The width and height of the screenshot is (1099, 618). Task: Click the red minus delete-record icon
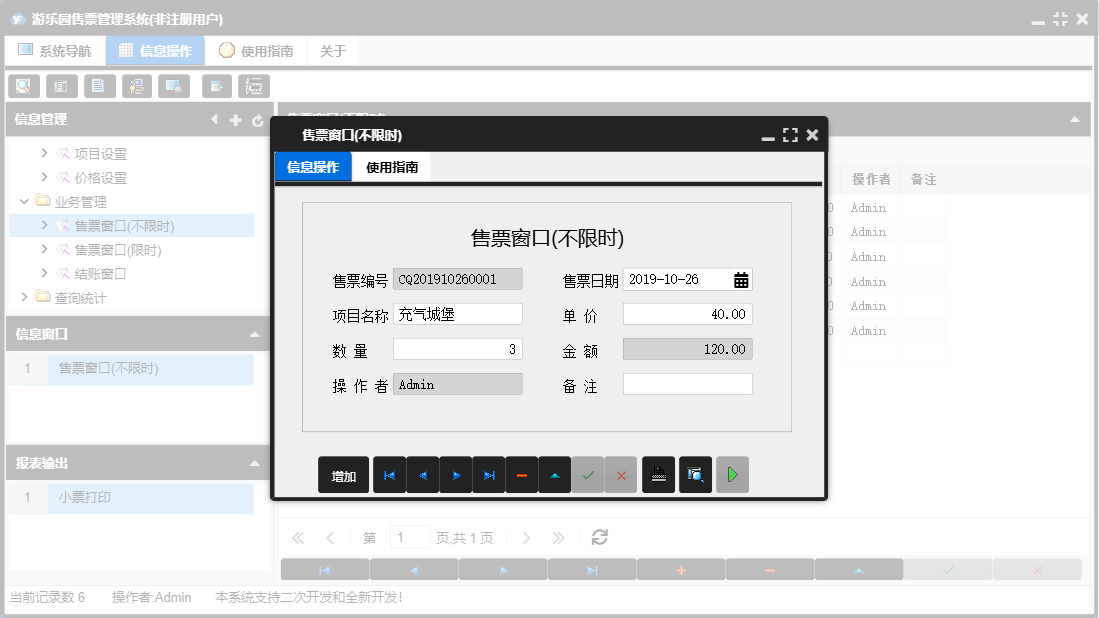(521, 474)
